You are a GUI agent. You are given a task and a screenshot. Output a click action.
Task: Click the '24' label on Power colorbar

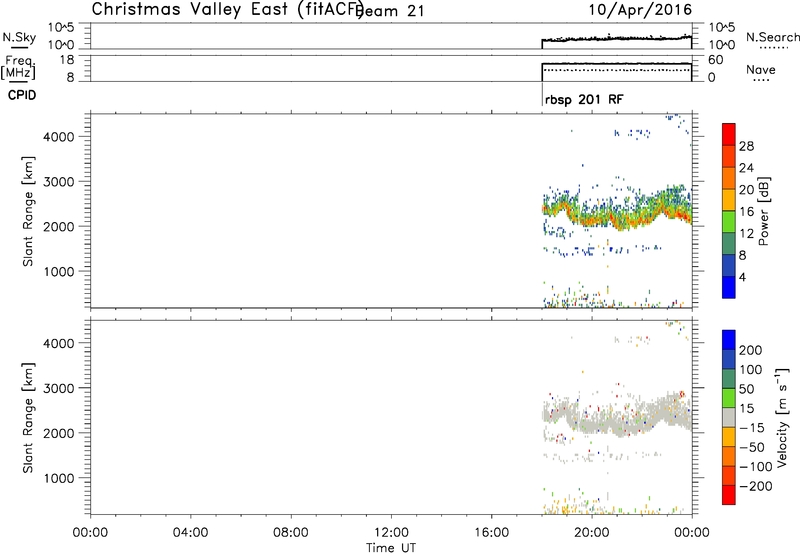point(746,168)
